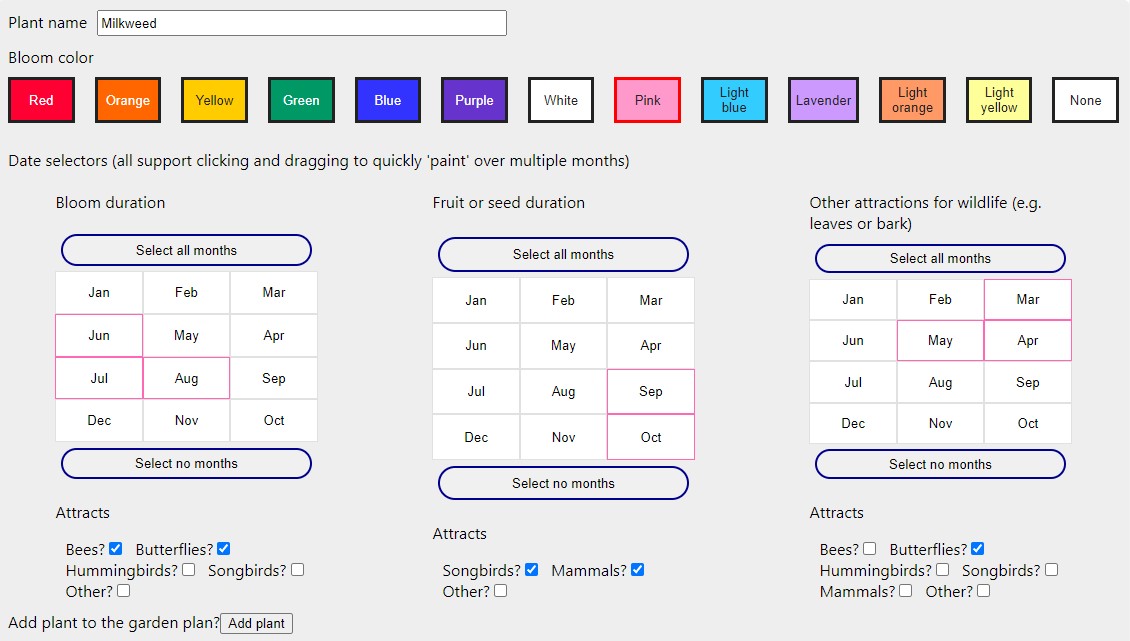The width and height of the screenshot is (1130, 641).
Task: Pick the Red bloom color swatch
Action: tap(41, 100)
